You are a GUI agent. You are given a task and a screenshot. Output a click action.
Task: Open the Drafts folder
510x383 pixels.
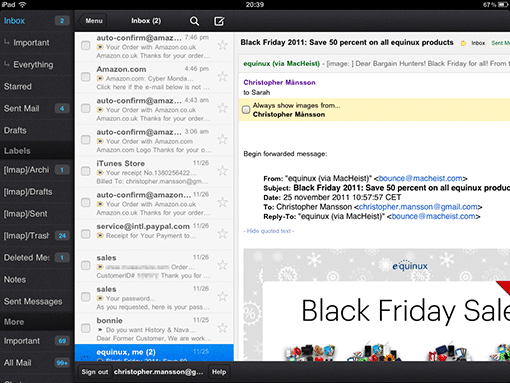tap(37, 130)
